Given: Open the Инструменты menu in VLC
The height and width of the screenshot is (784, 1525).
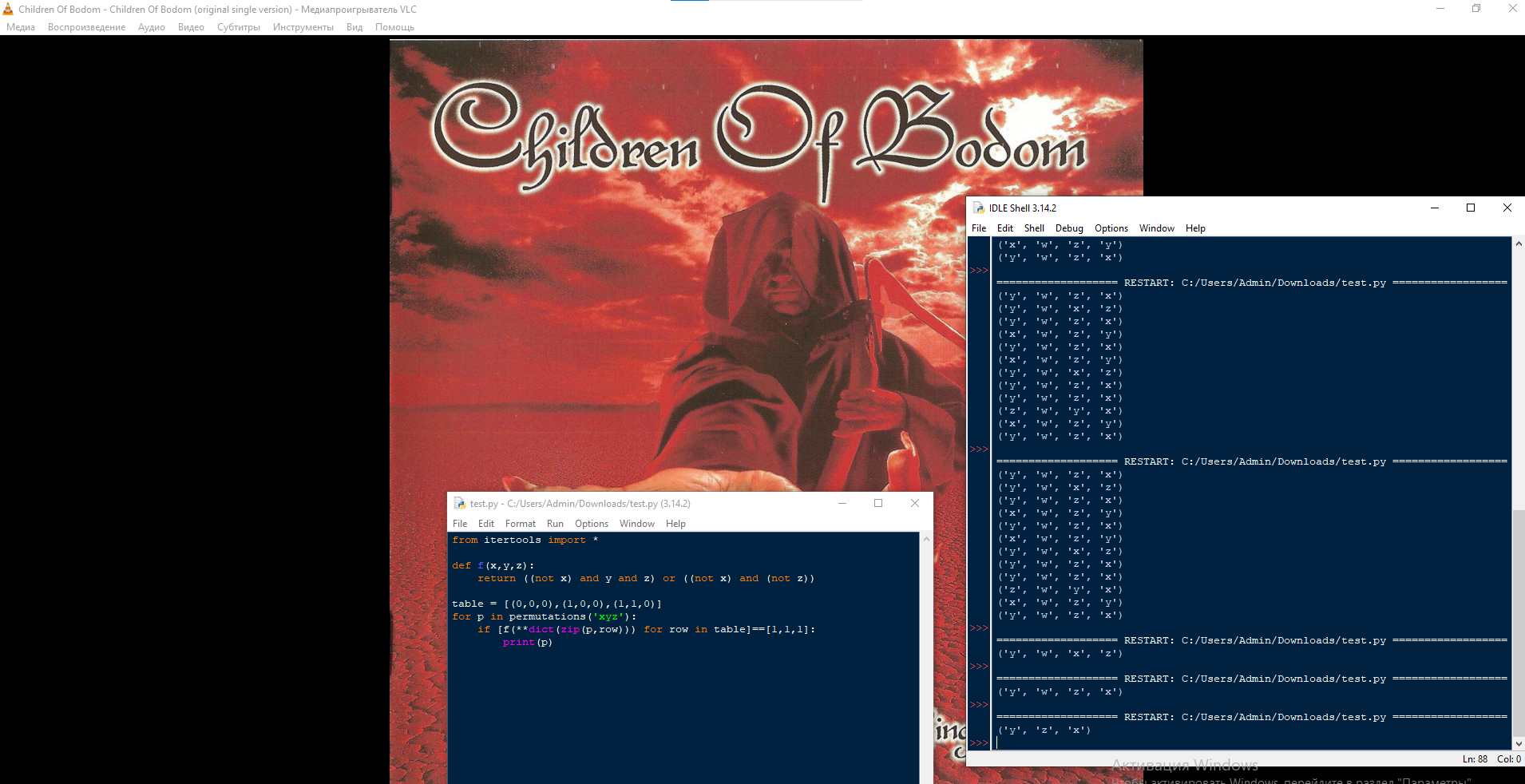Looking at the screenshot, I should click(x=303, y=27).
